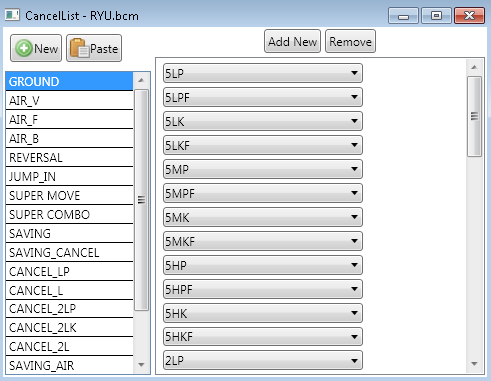Open the 5HP dropdown
491x381 pixels.
coord(263,265)
